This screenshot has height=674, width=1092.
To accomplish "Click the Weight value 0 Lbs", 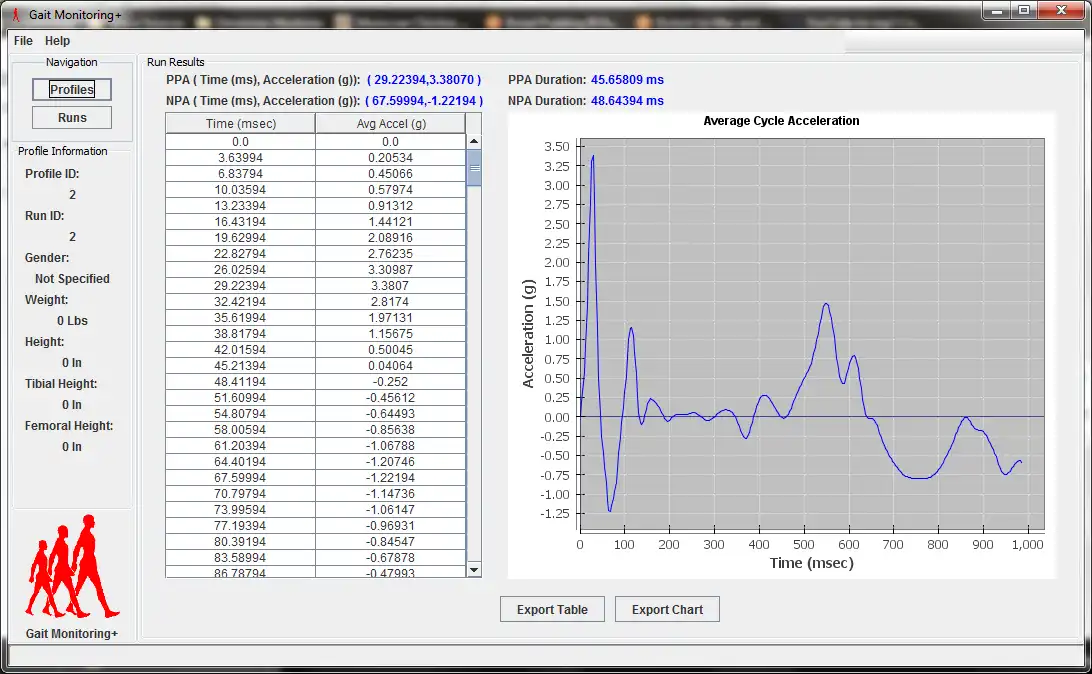I will [72, 321].
